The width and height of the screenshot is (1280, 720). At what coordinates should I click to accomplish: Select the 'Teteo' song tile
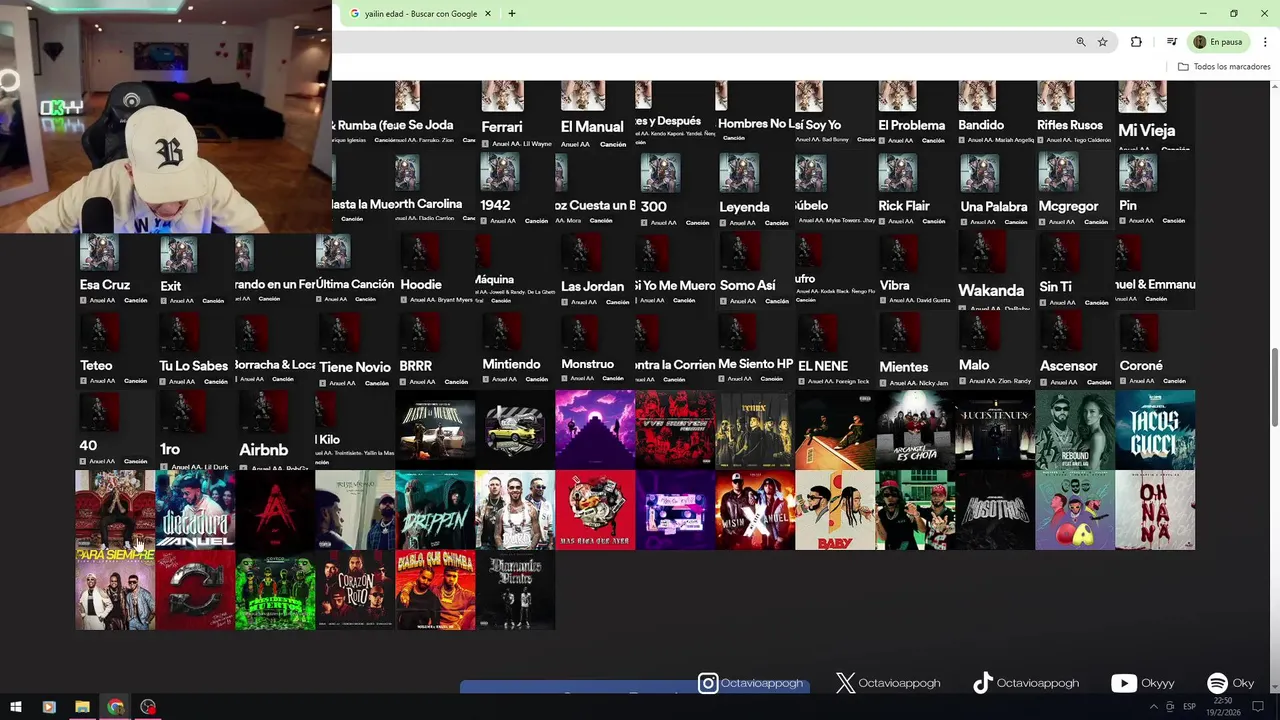pos(115,350)
